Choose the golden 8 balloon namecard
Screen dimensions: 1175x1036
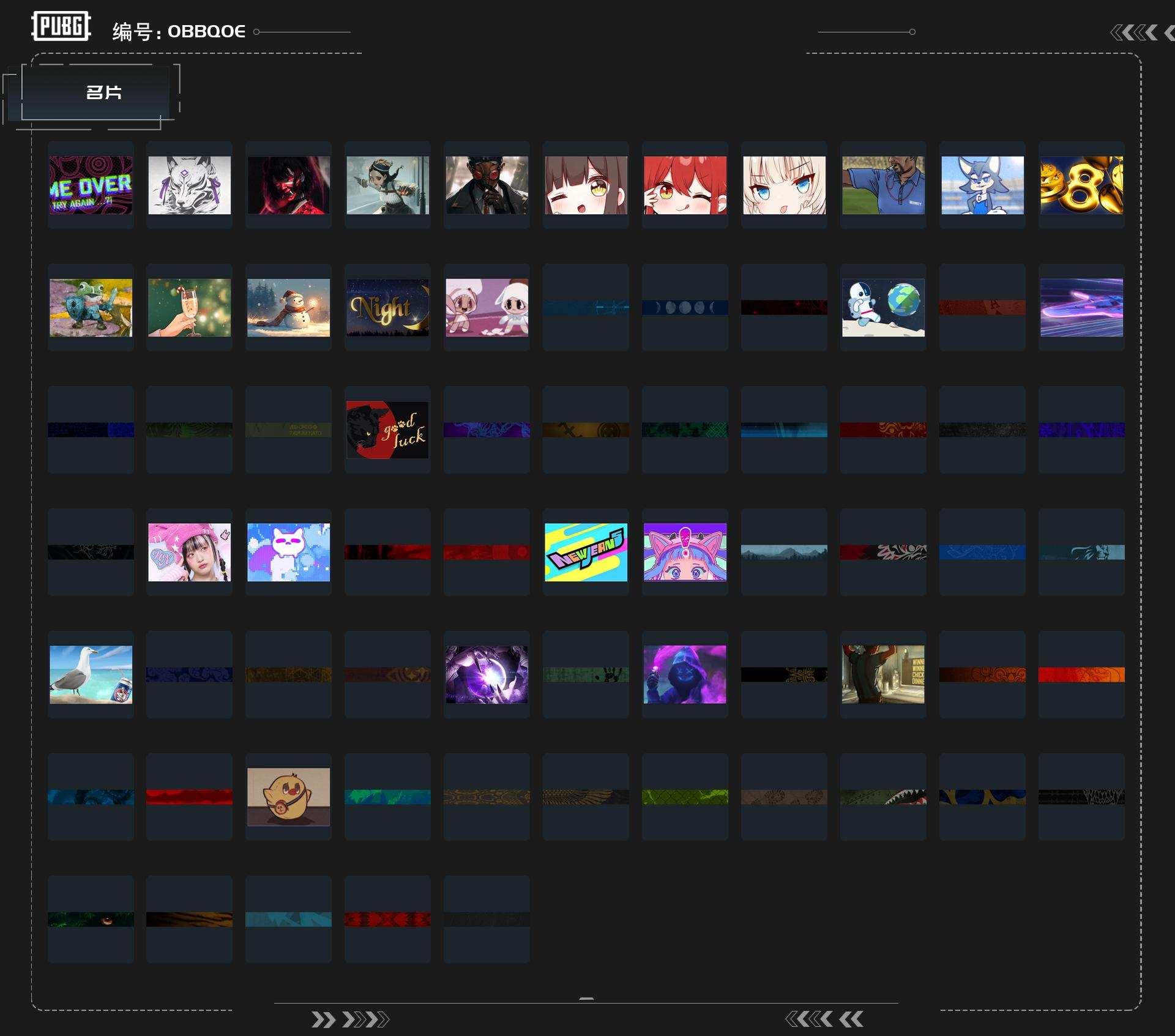pos(1081,185)
